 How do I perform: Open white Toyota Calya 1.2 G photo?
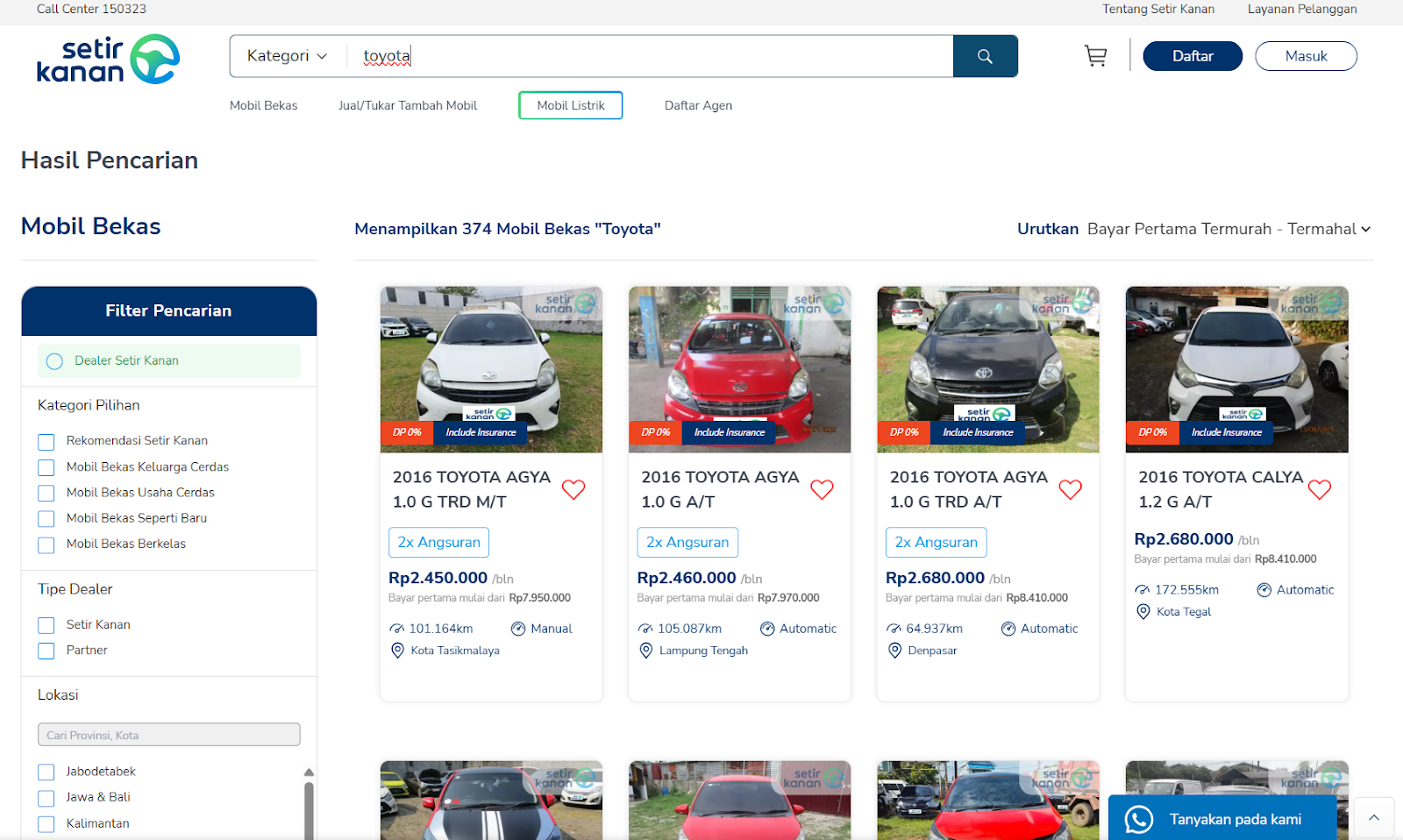point(1237,369)
